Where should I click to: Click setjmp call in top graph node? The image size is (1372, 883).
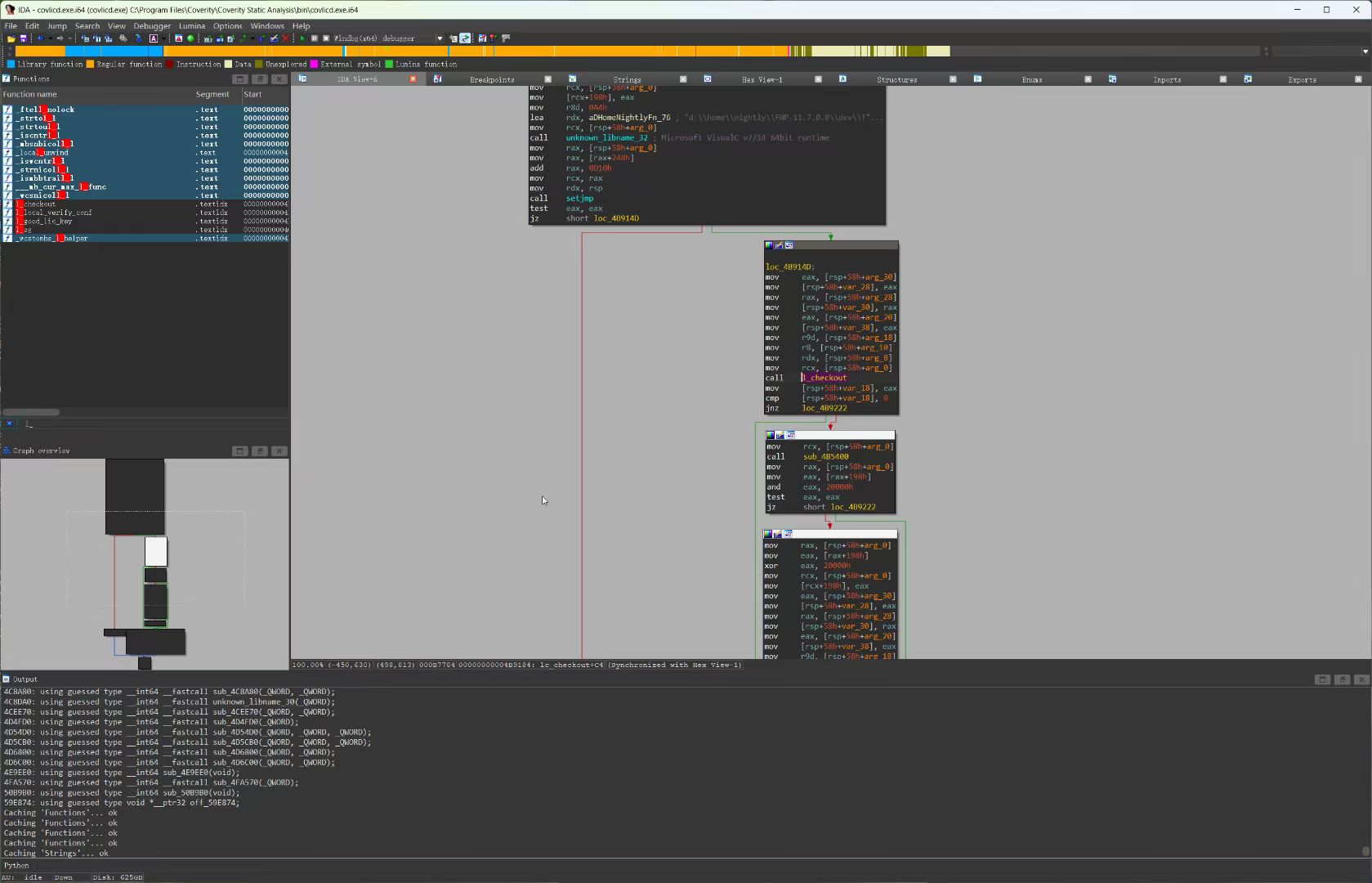coord(580,199)
